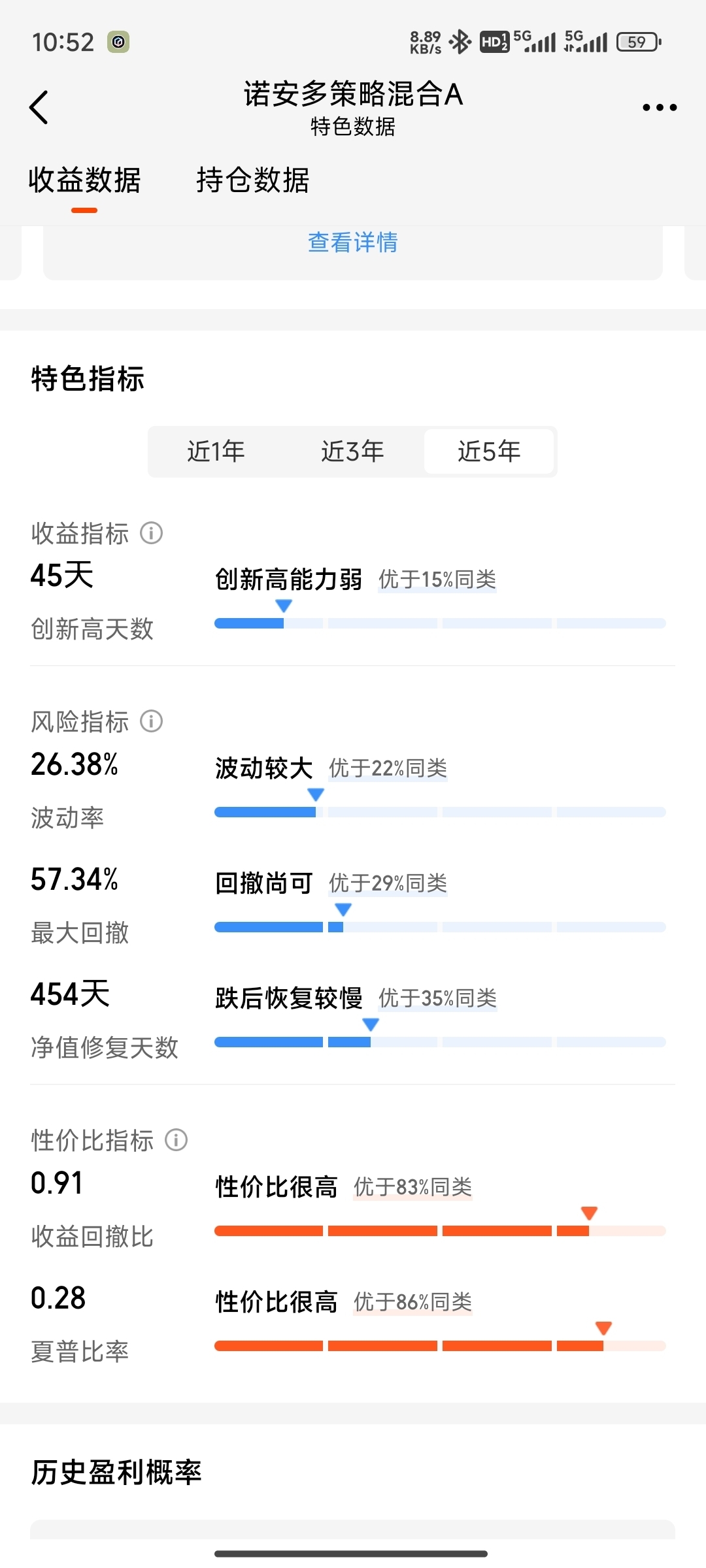Tap the 夏普比率 orange progress bar

(x=440, y=1346)
